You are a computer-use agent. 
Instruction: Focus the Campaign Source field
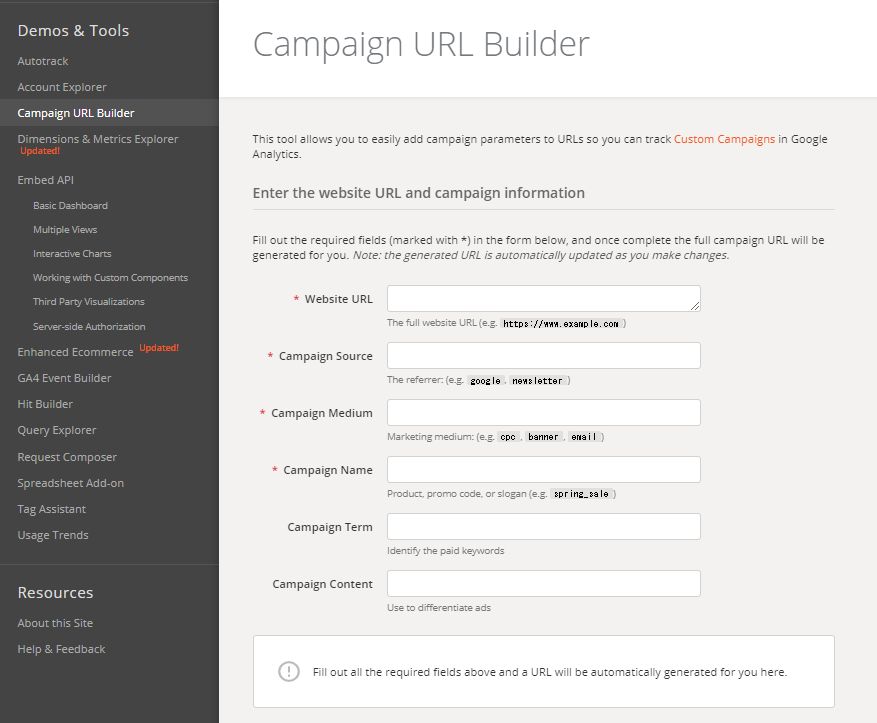click(x=544, y=356)
